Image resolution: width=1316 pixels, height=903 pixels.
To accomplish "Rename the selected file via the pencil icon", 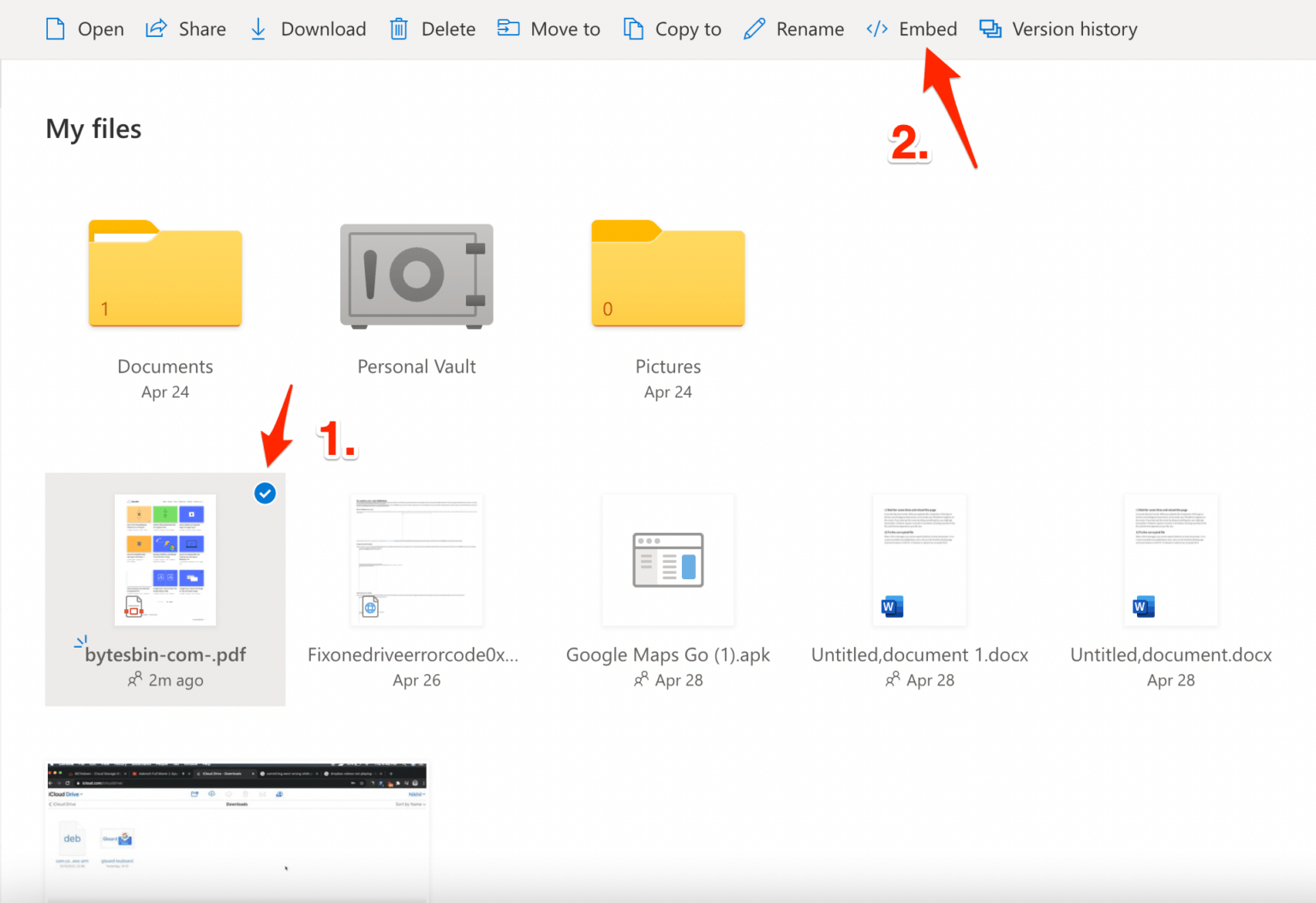I will click(x=753, y=28).
